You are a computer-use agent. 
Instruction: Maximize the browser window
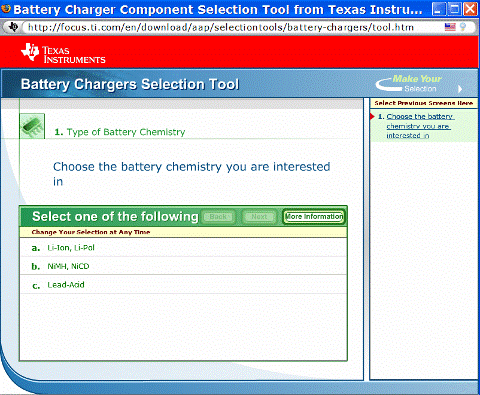(454, 9)
